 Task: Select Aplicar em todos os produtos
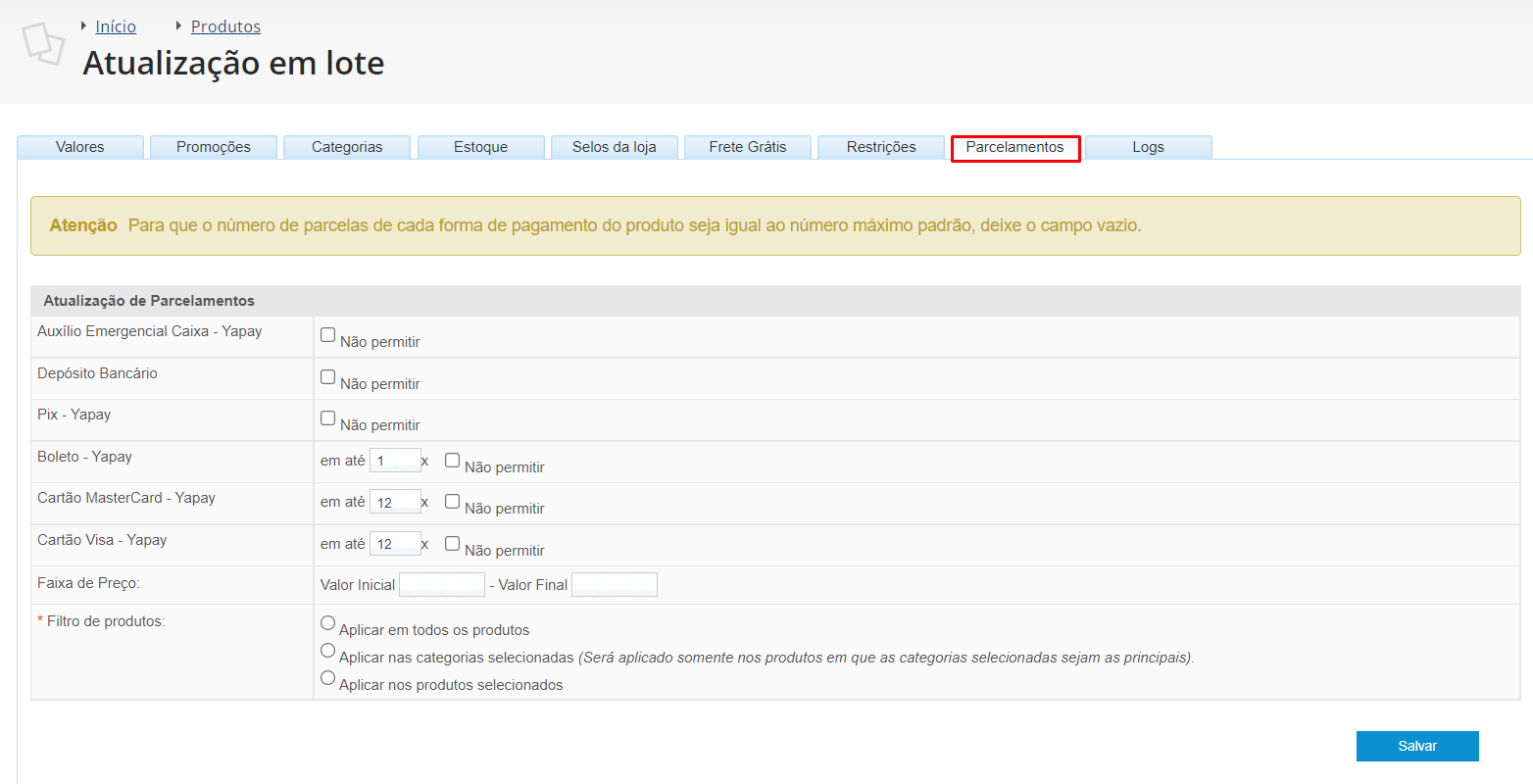click(x=328, y=622)
